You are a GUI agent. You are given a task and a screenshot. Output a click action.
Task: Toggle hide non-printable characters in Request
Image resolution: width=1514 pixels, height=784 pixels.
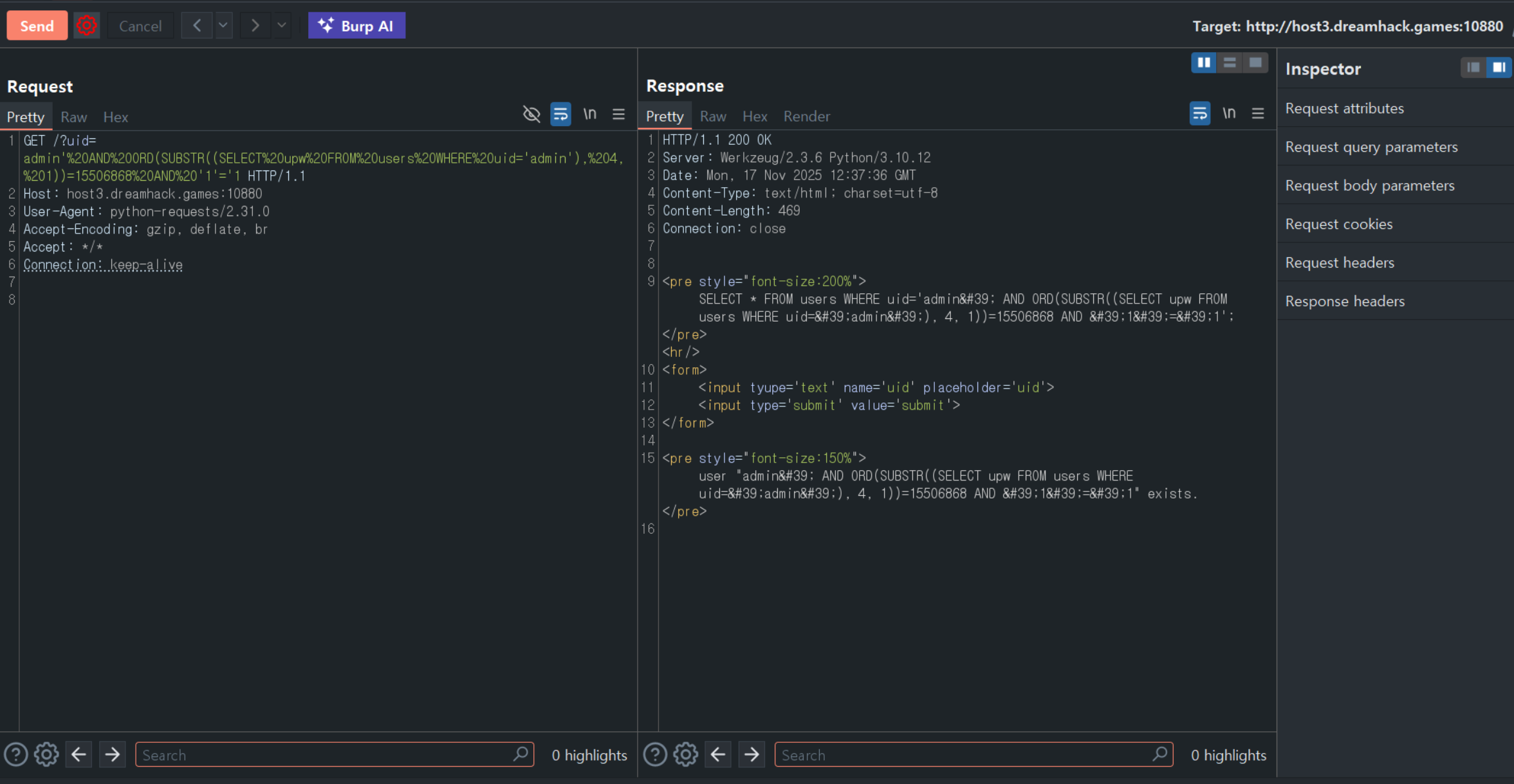(531, 114)
